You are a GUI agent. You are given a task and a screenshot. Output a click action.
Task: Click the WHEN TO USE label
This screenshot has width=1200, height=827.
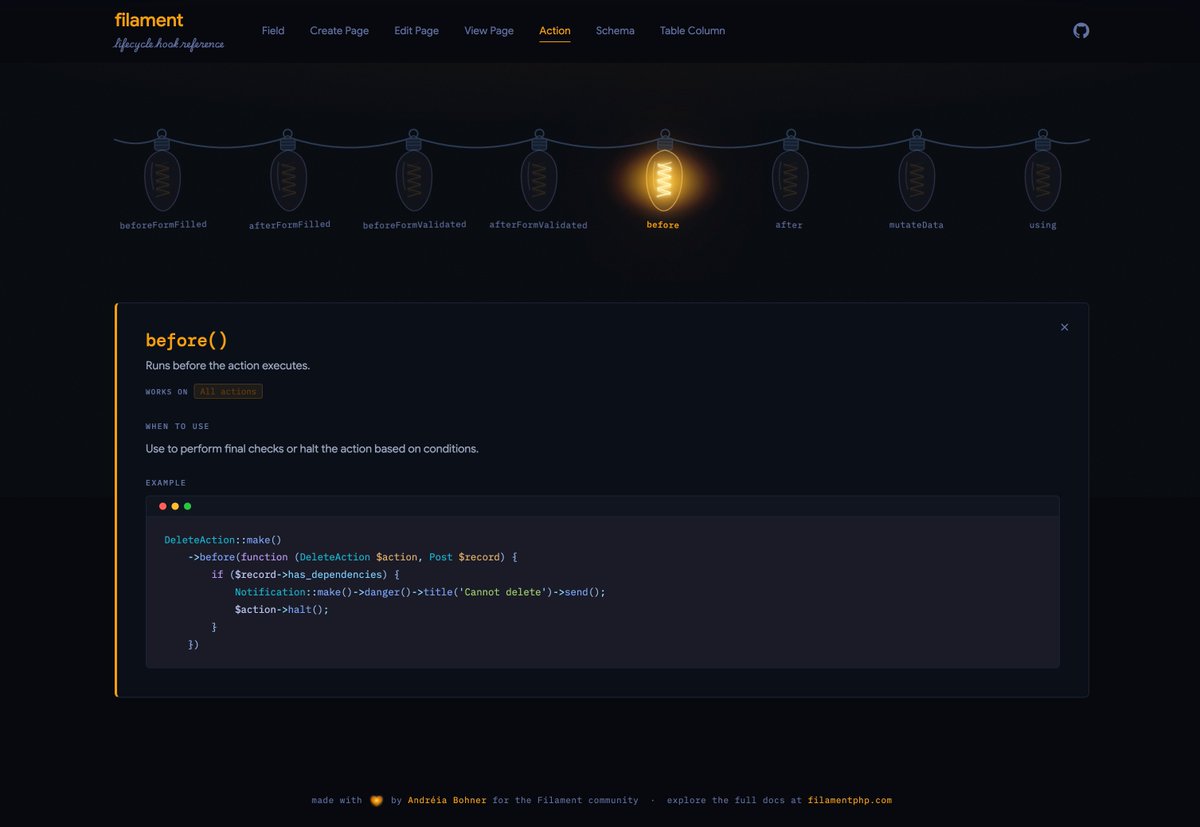tap(177, 427)
